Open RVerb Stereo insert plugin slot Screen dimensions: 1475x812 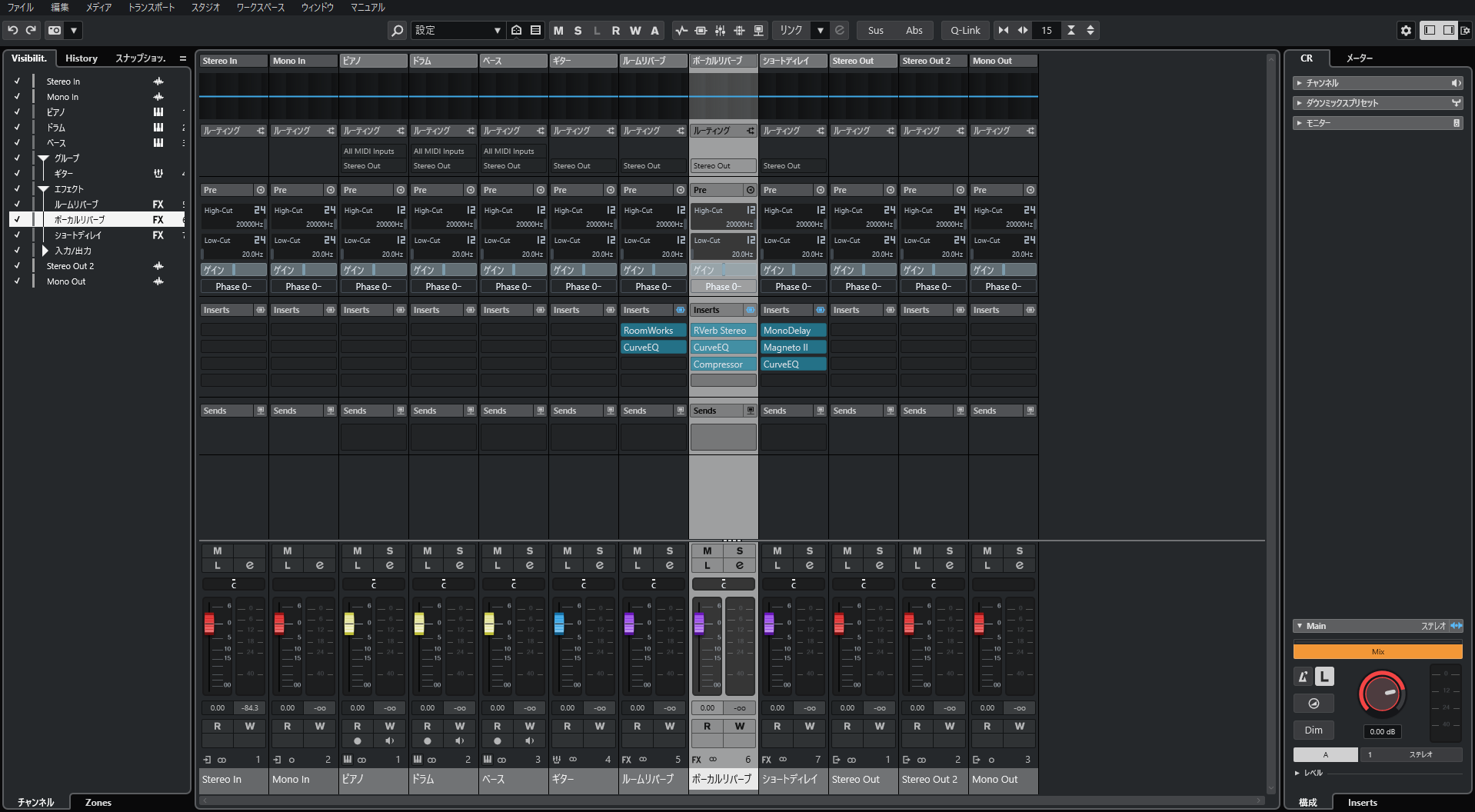(x=720, y=331)
